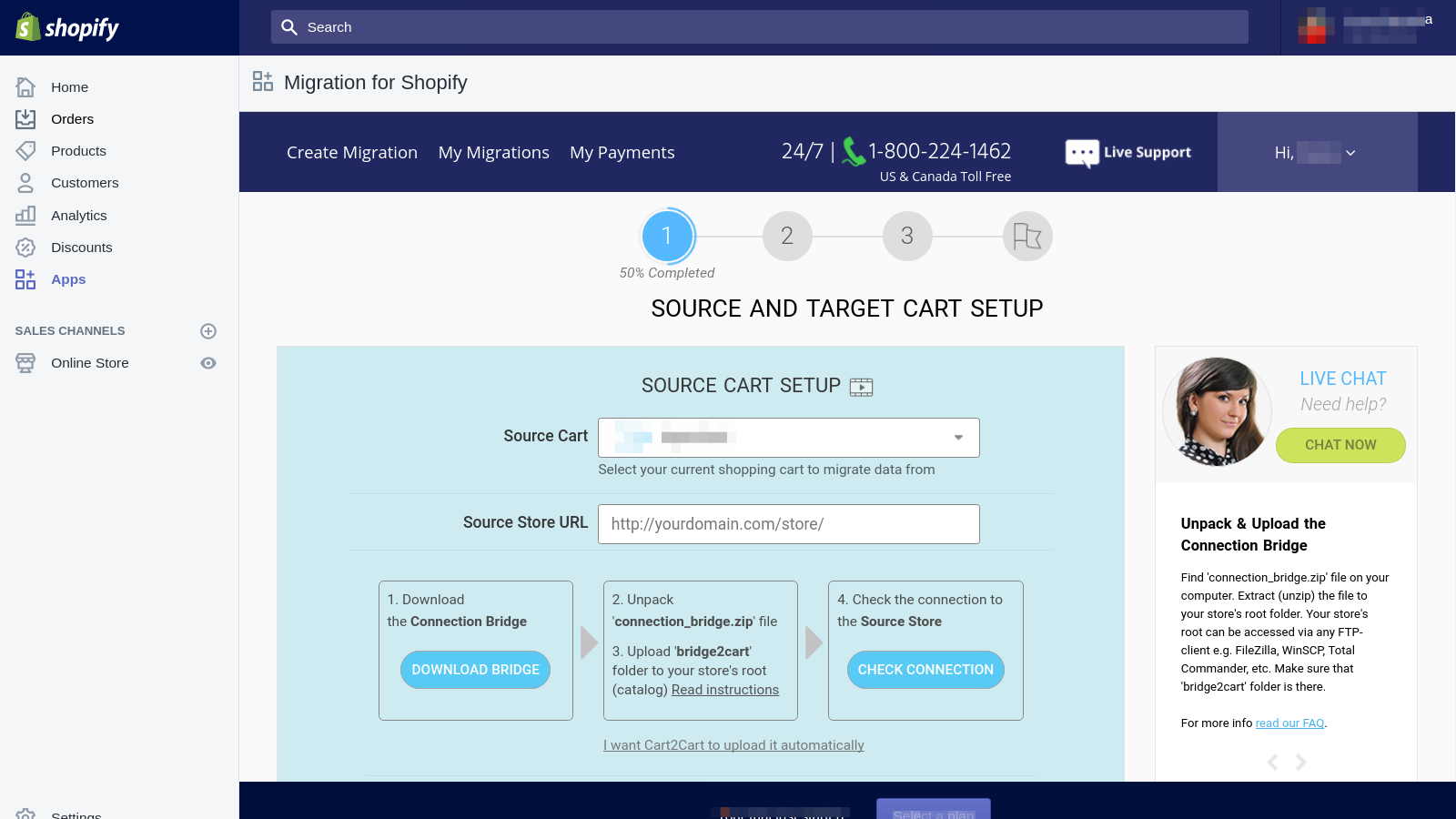Click the Check Connection button

[x=925, y=670]
